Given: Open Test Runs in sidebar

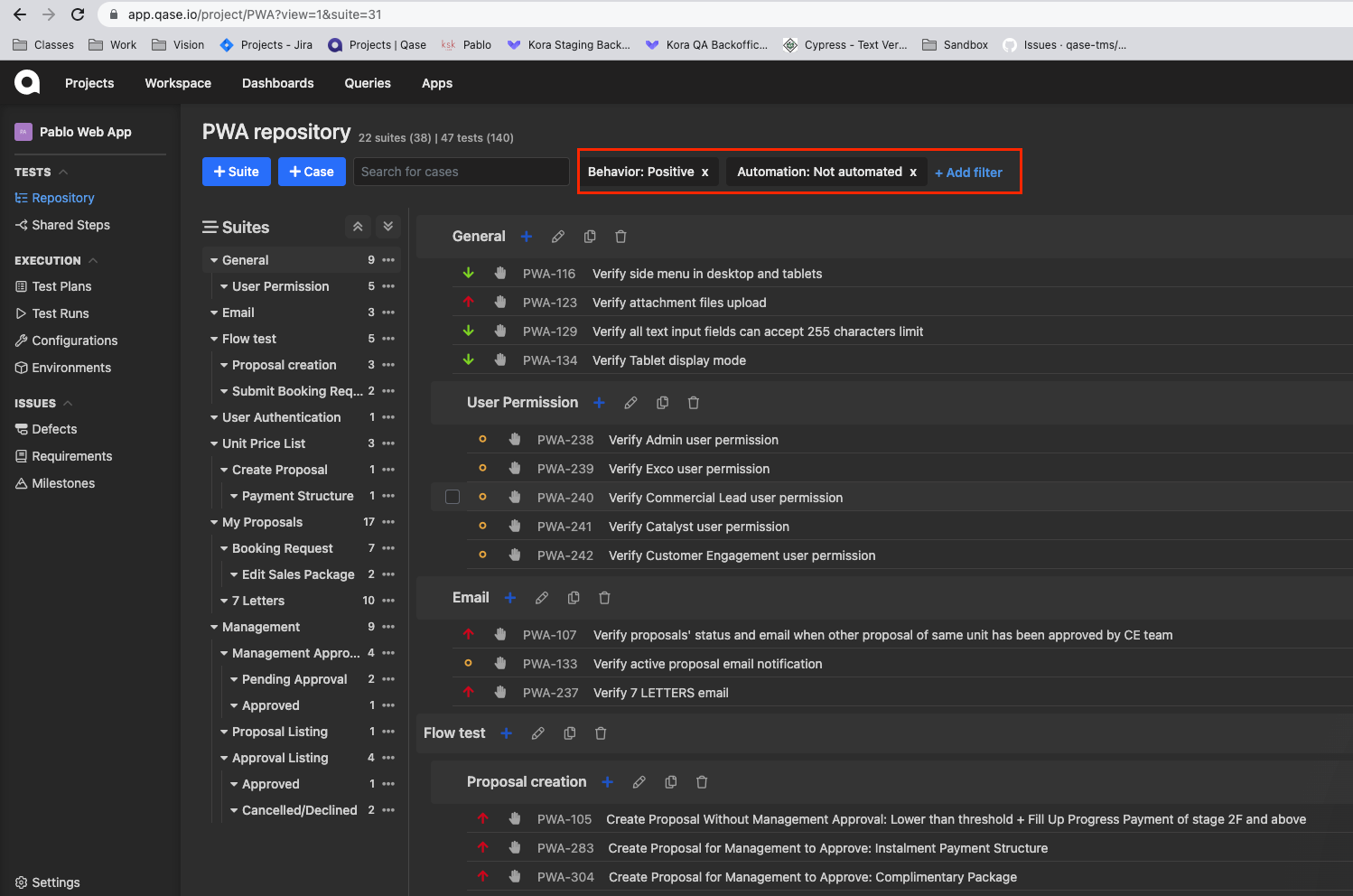Looking at the screenshot, I should pos(52,313).
